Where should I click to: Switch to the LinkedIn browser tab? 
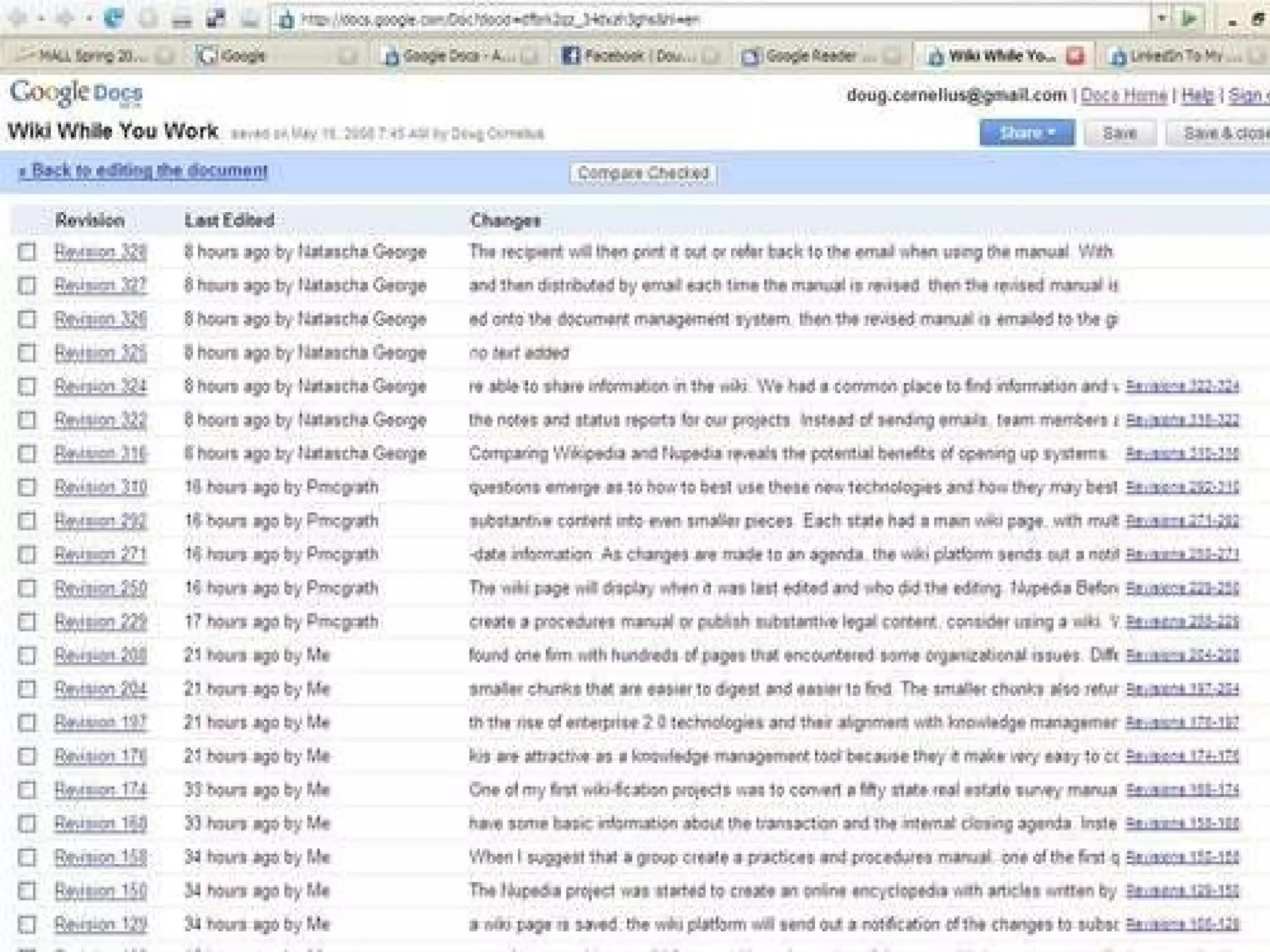pyautogui.click(x=1178, y=56)
